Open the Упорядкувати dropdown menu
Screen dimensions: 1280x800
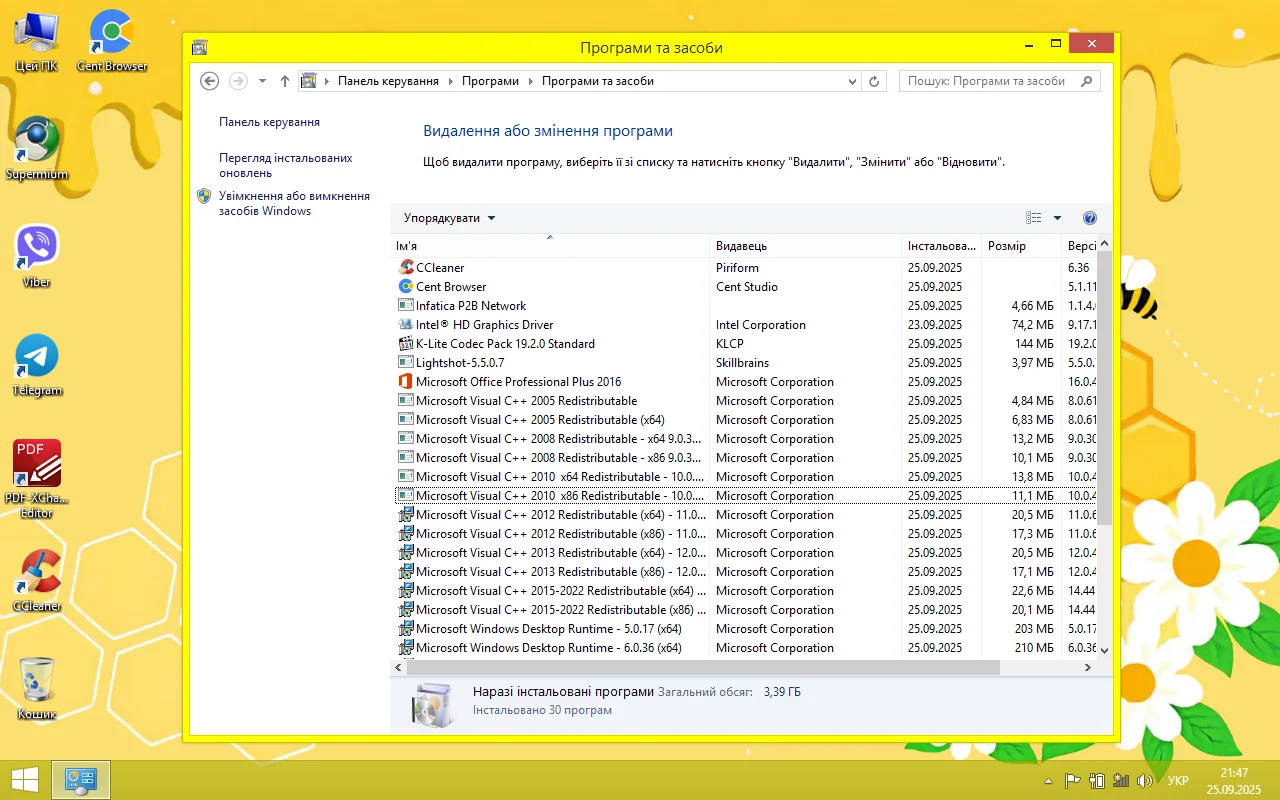(x=449, y=218)
